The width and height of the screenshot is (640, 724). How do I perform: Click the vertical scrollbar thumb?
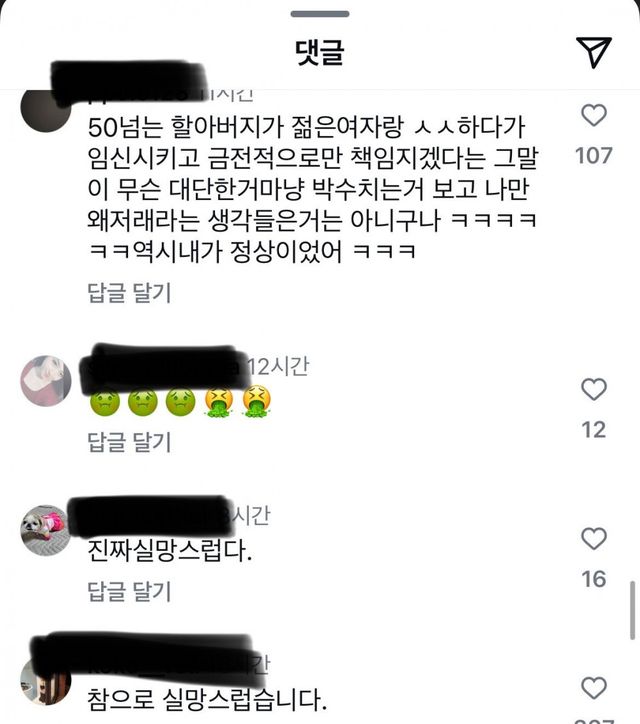[633, 610]
